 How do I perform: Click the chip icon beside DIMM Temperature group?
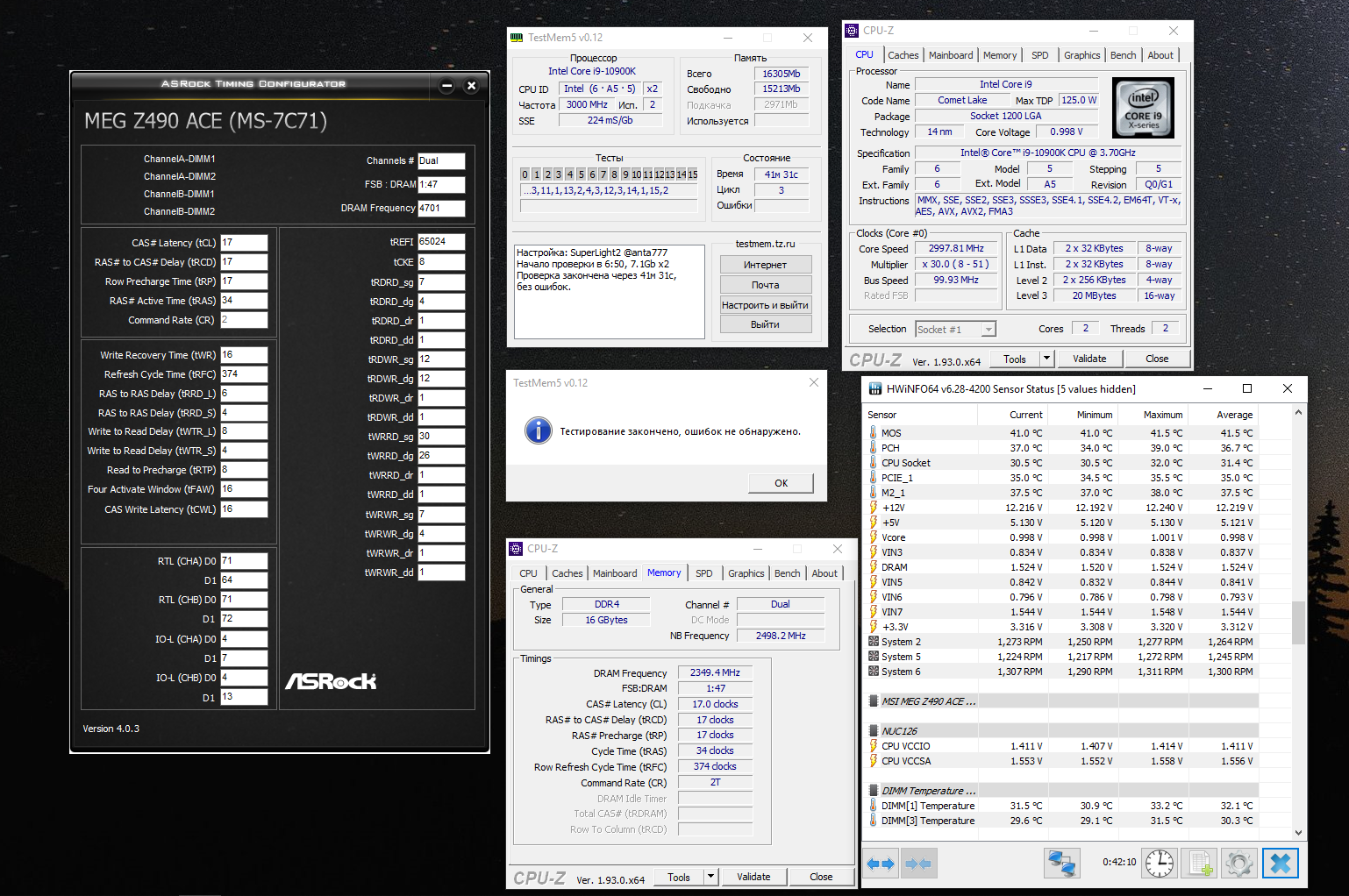[874, 791]
